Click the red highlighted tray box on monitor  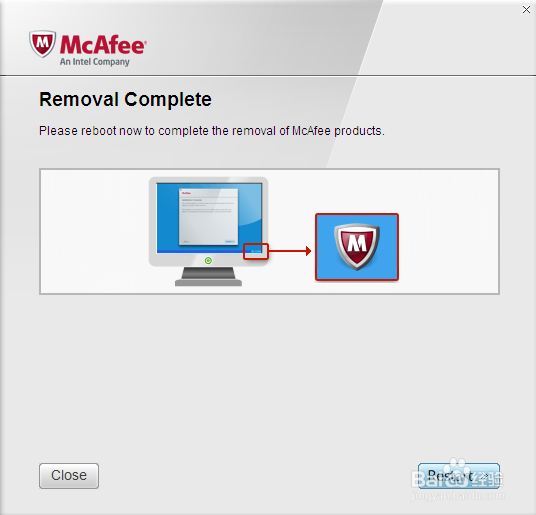click(x=256, y=252)
